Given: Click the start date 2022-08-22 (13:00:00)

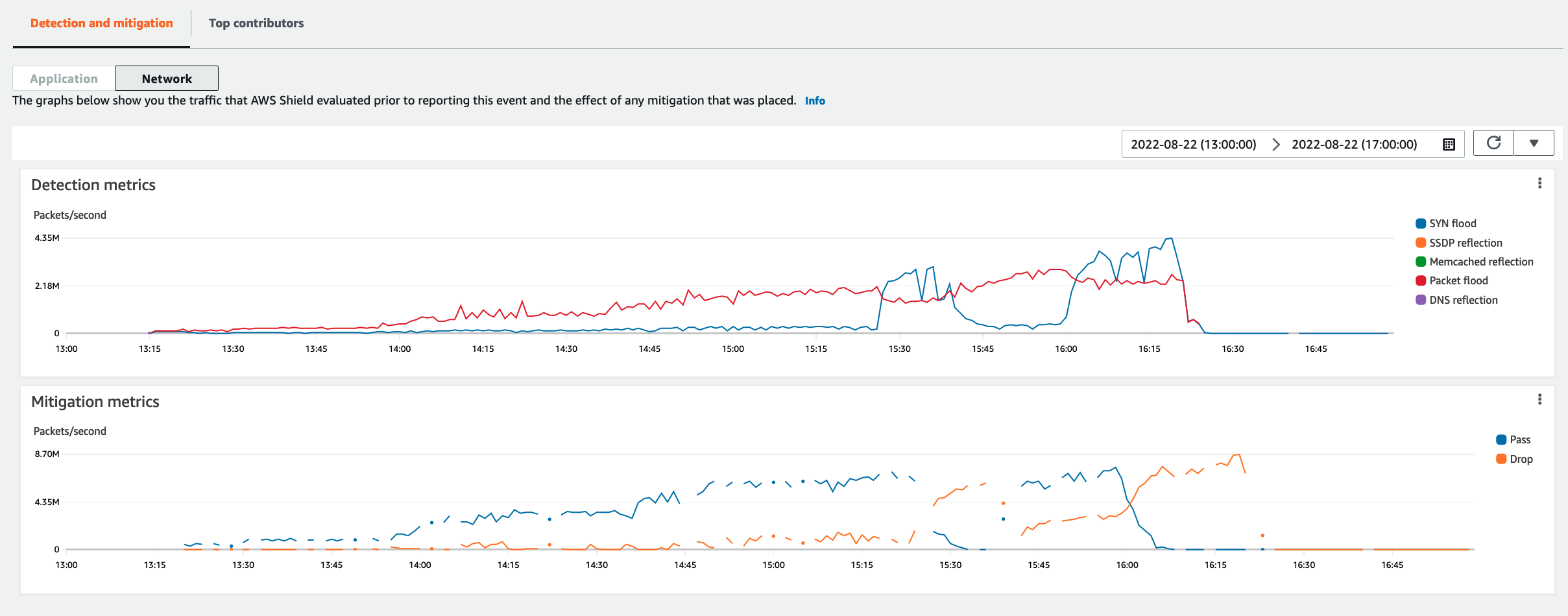Looking at the screenshot, I should (1192, 144).
